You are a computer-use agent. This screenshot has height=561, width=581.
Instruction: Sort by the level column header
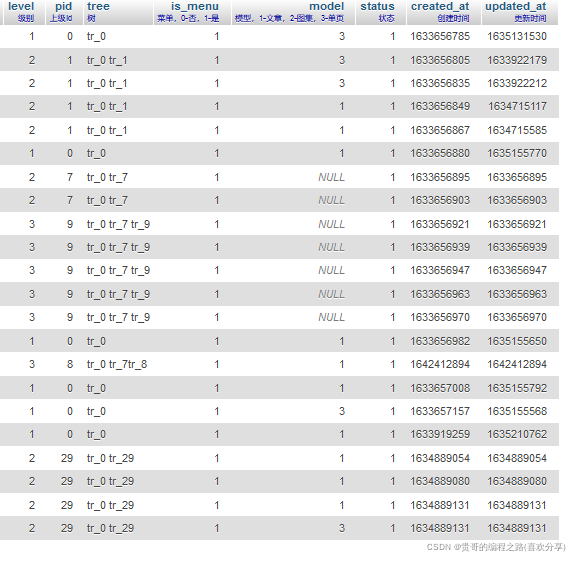tap(21, 6)
